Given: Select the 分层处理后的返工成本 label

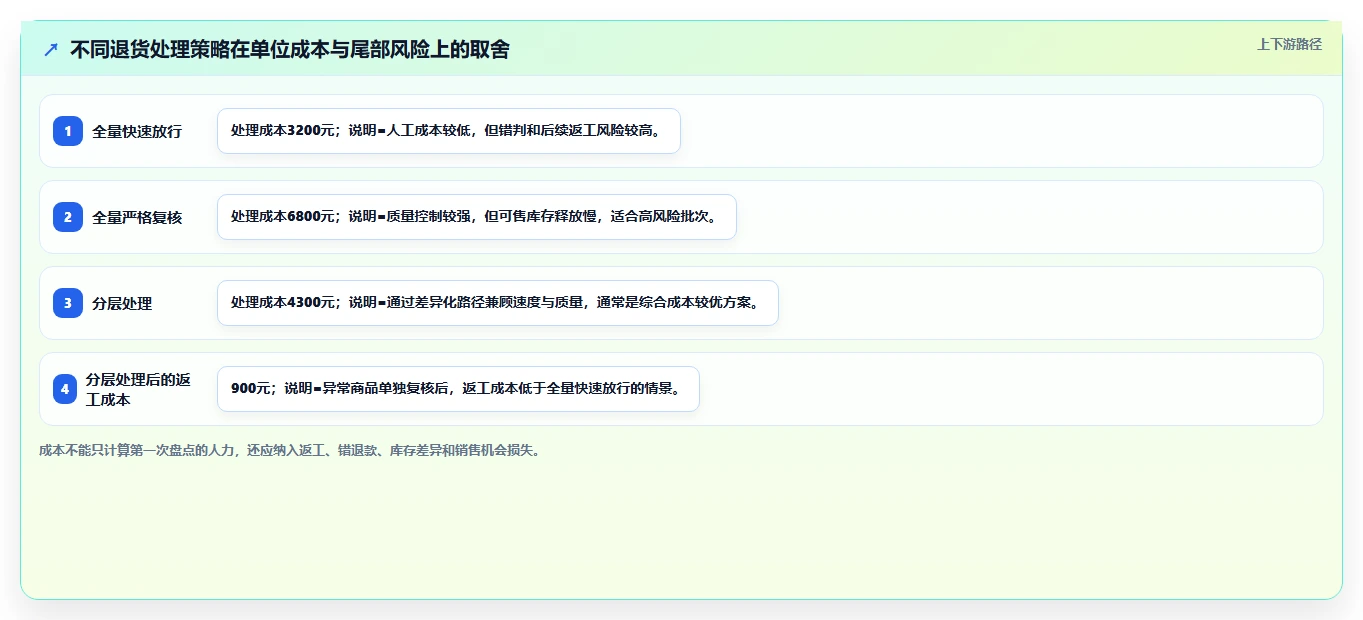Looking at the screenshot, I should (140, 389).
